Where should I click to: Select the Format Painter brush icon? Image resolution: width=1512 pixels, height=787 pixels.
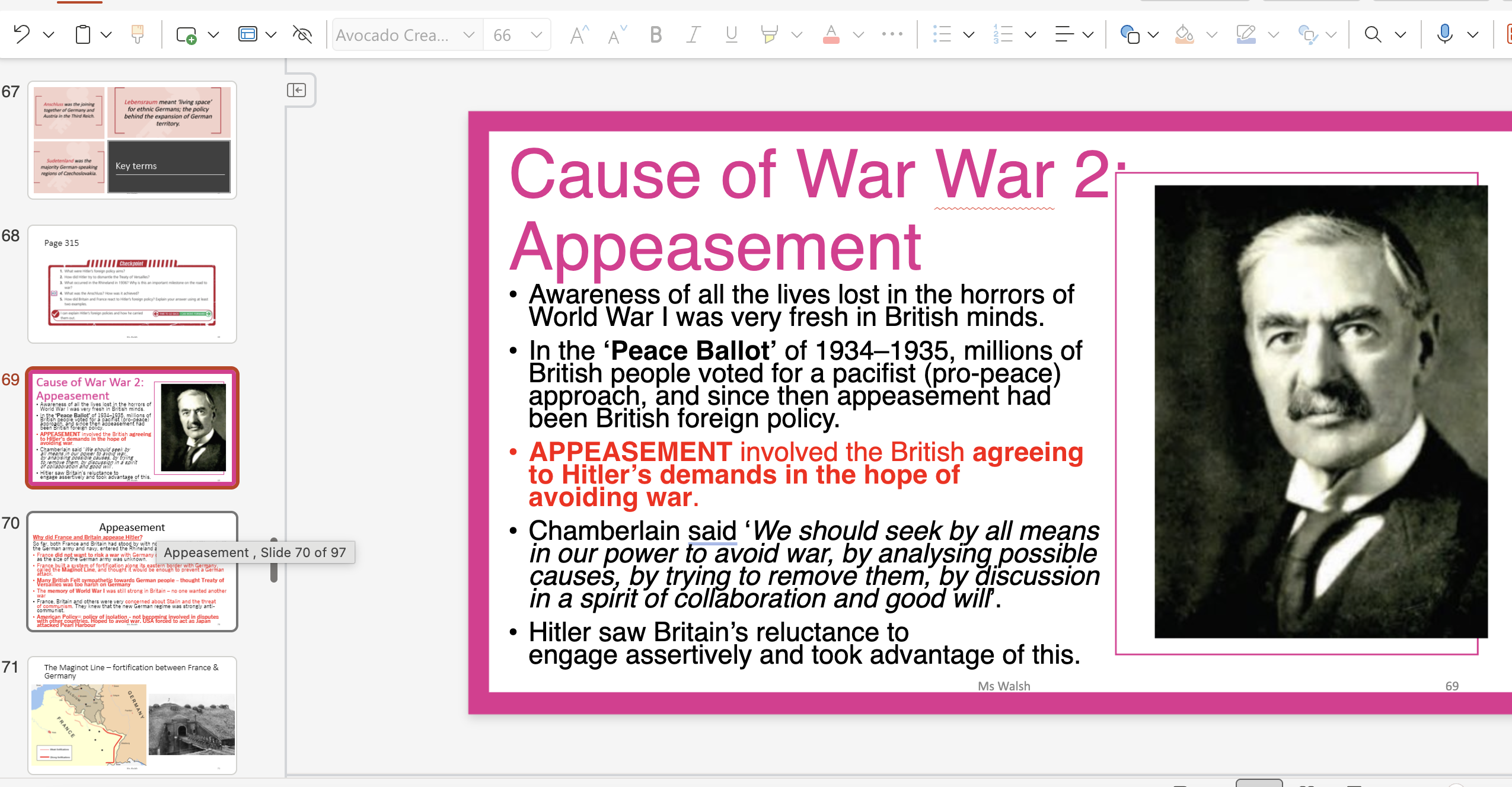[x=138, y=34]
